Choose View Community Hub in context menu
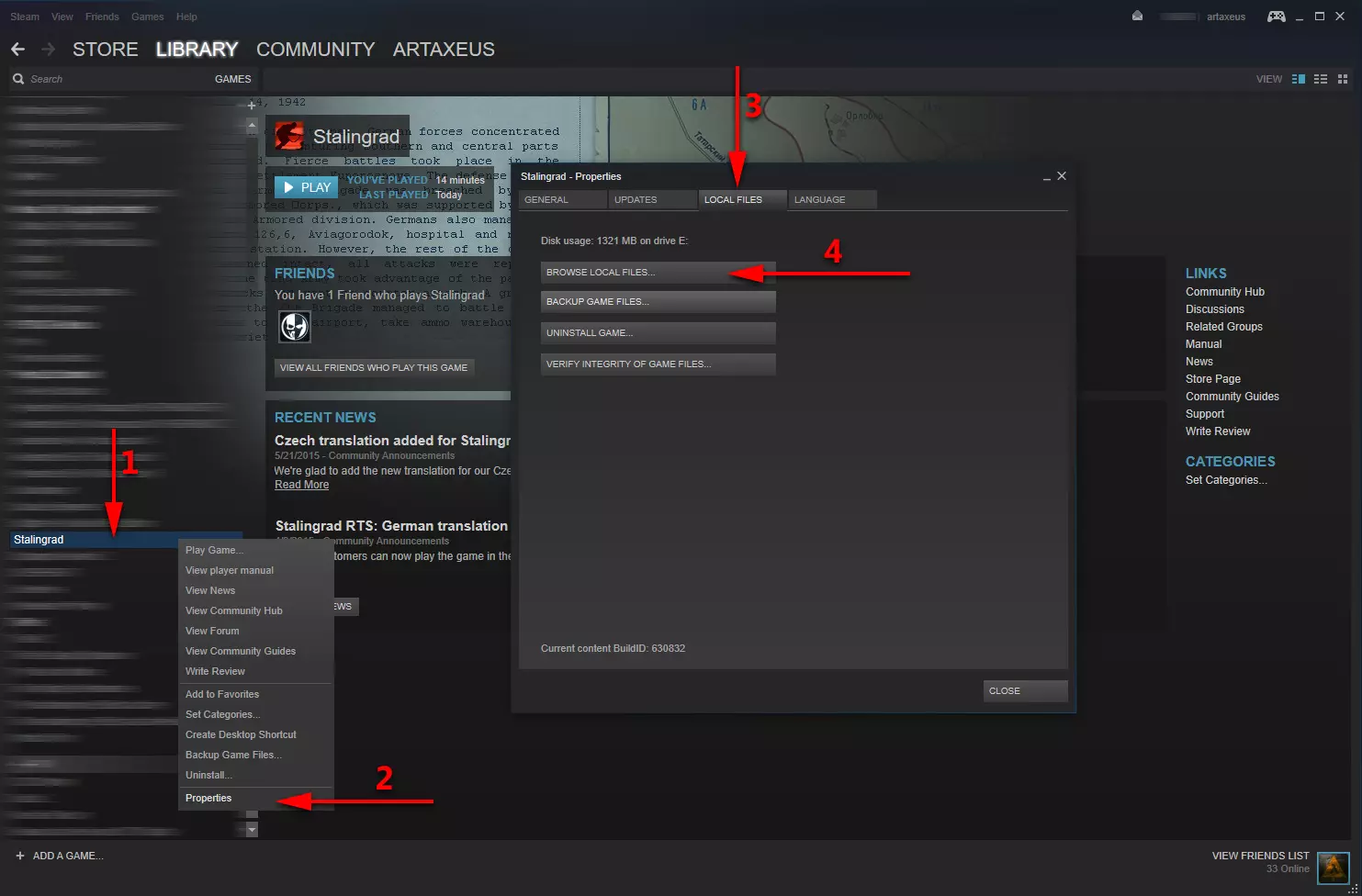1362x896 pixels. pos(255,610)
